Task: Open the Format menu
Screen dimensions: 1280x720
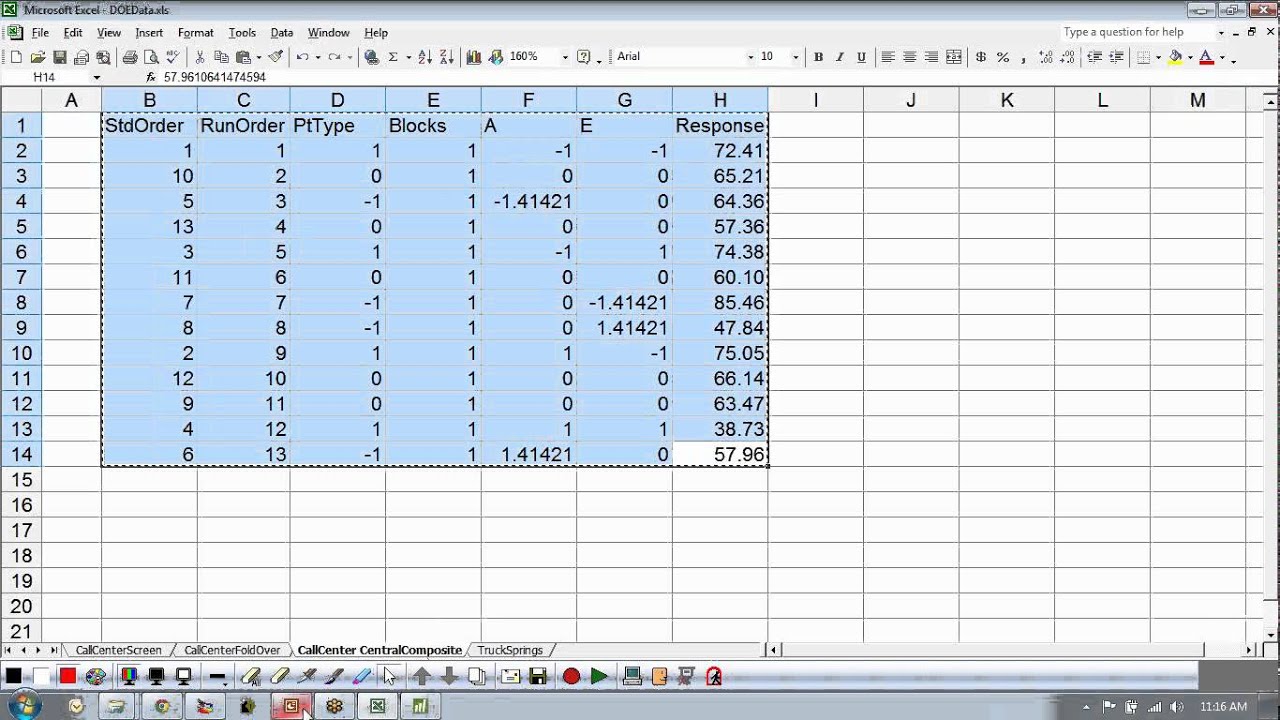Action: tap(195, 33)
